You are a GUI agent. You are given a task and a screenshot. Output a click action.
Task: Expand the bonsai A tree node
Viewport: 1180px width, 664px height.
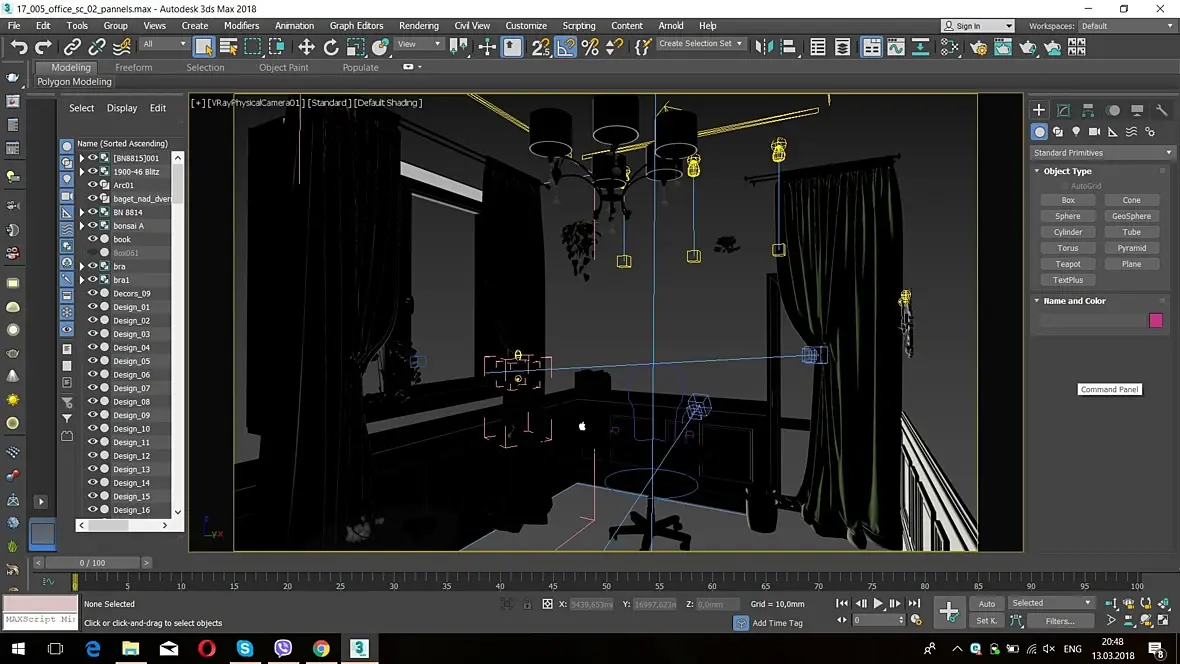click(82, 226)
